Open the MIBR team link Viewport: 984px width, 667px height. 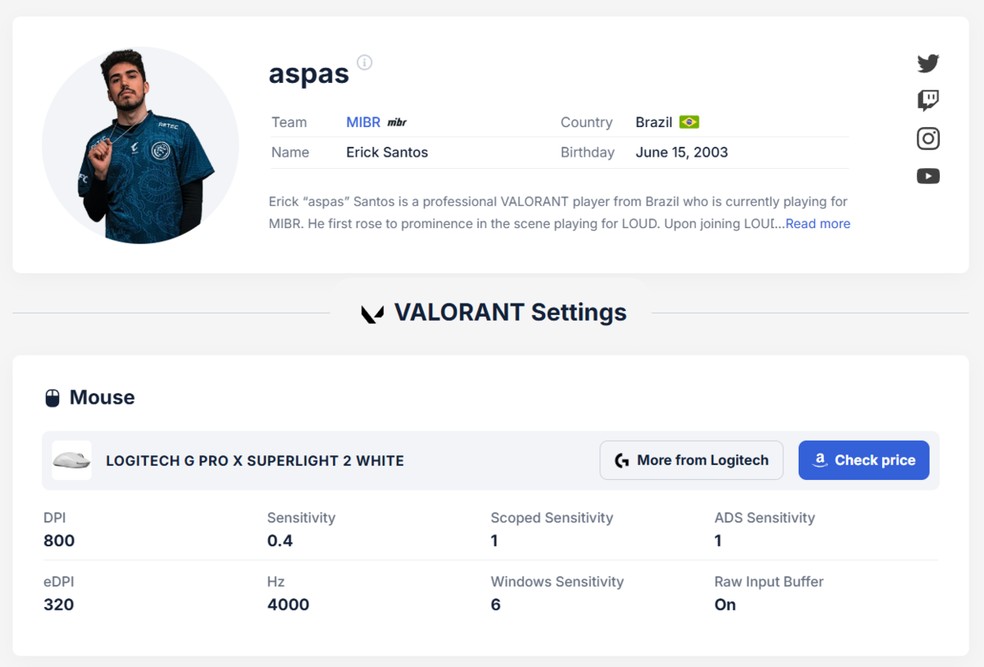coord(363,122)
